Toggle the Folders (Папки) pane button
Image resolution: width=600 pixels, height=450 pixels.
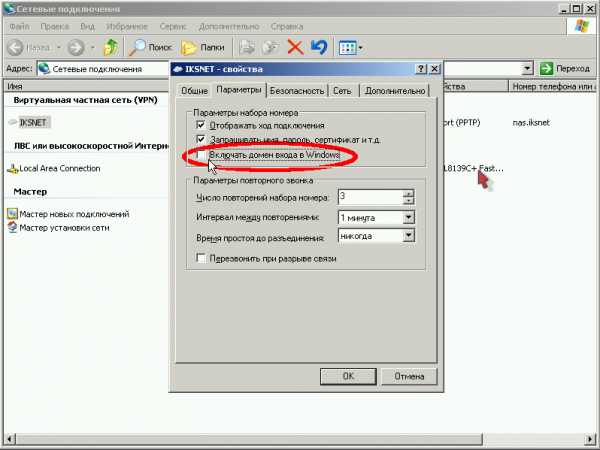203,47
